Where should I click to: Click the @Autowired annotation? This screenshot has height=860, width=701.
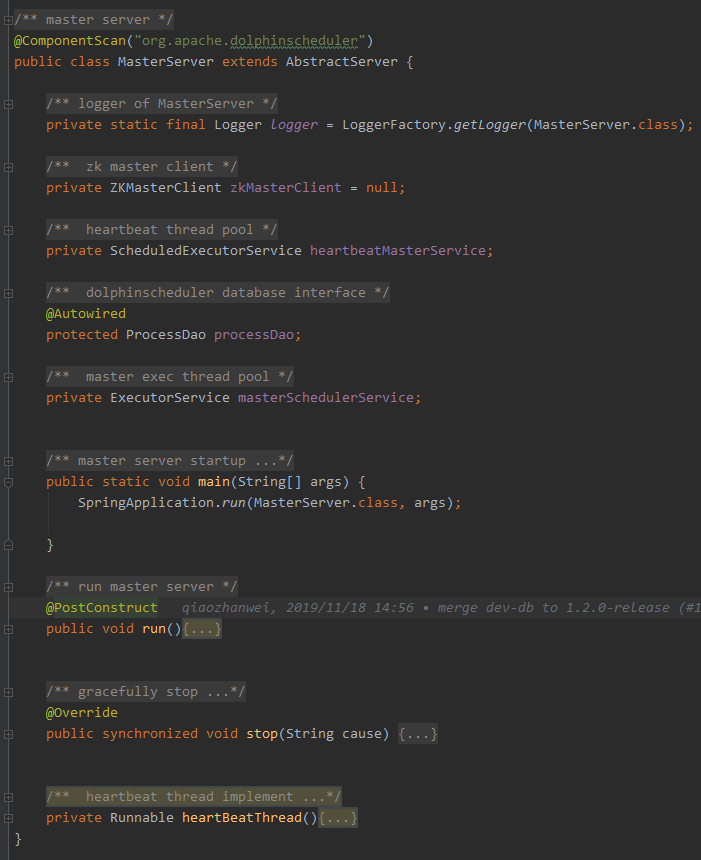point(86,314)
